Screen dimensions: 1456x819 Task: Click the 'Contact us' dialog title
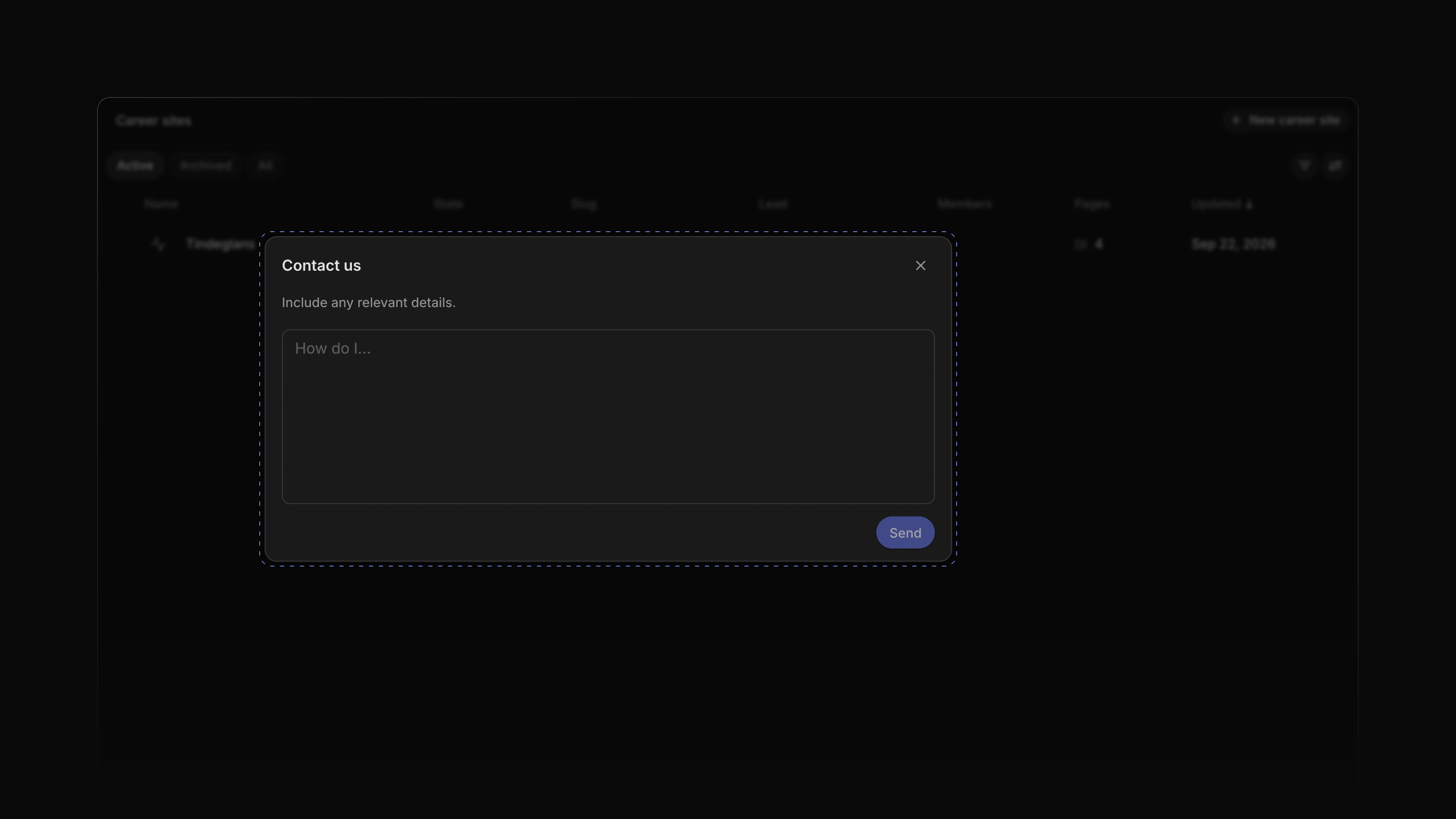pyautogui.click(x=321, y=266)
